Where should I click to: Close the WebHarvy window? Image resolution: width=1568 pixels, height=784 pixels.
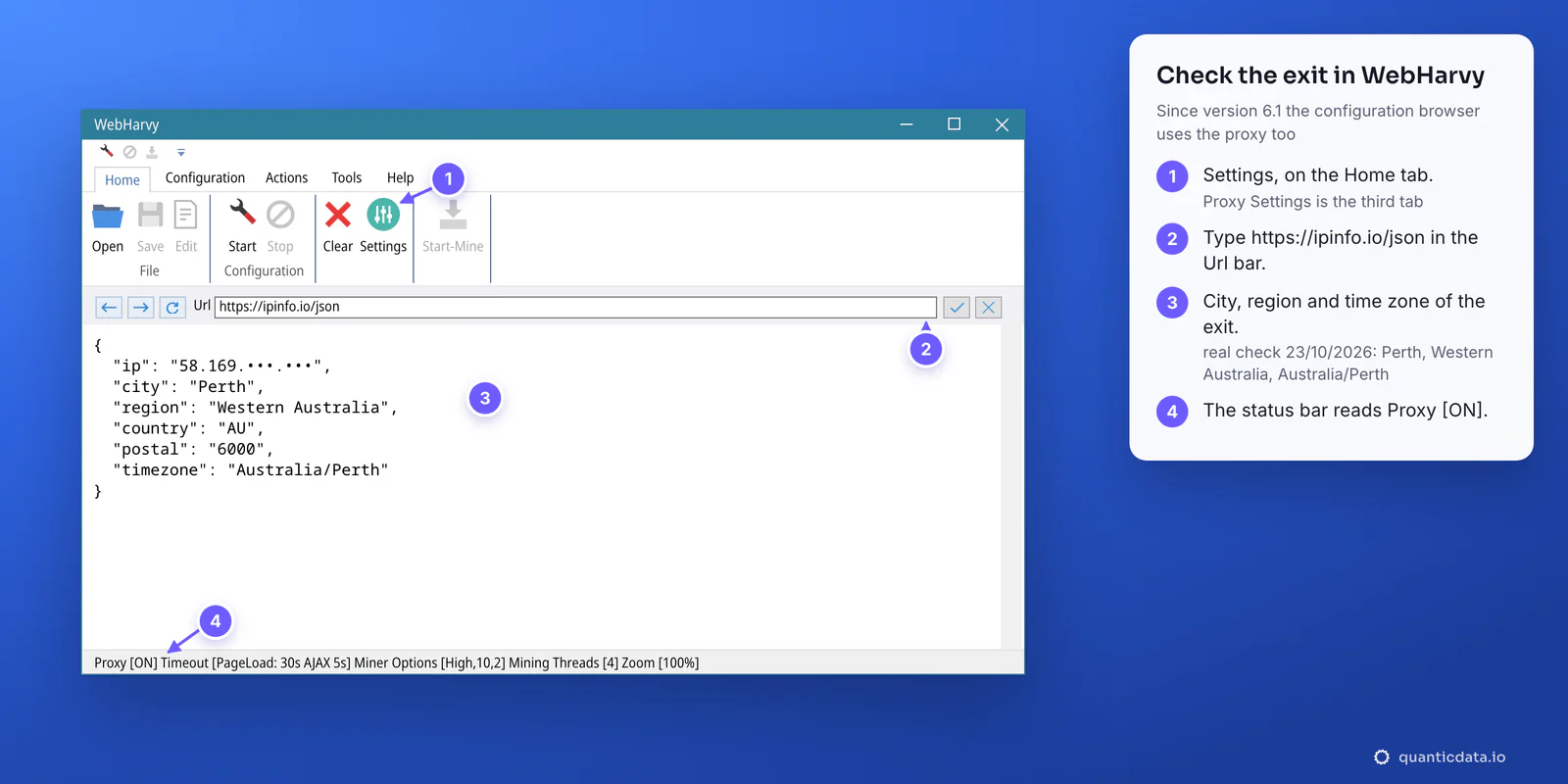coord(1002,124)
